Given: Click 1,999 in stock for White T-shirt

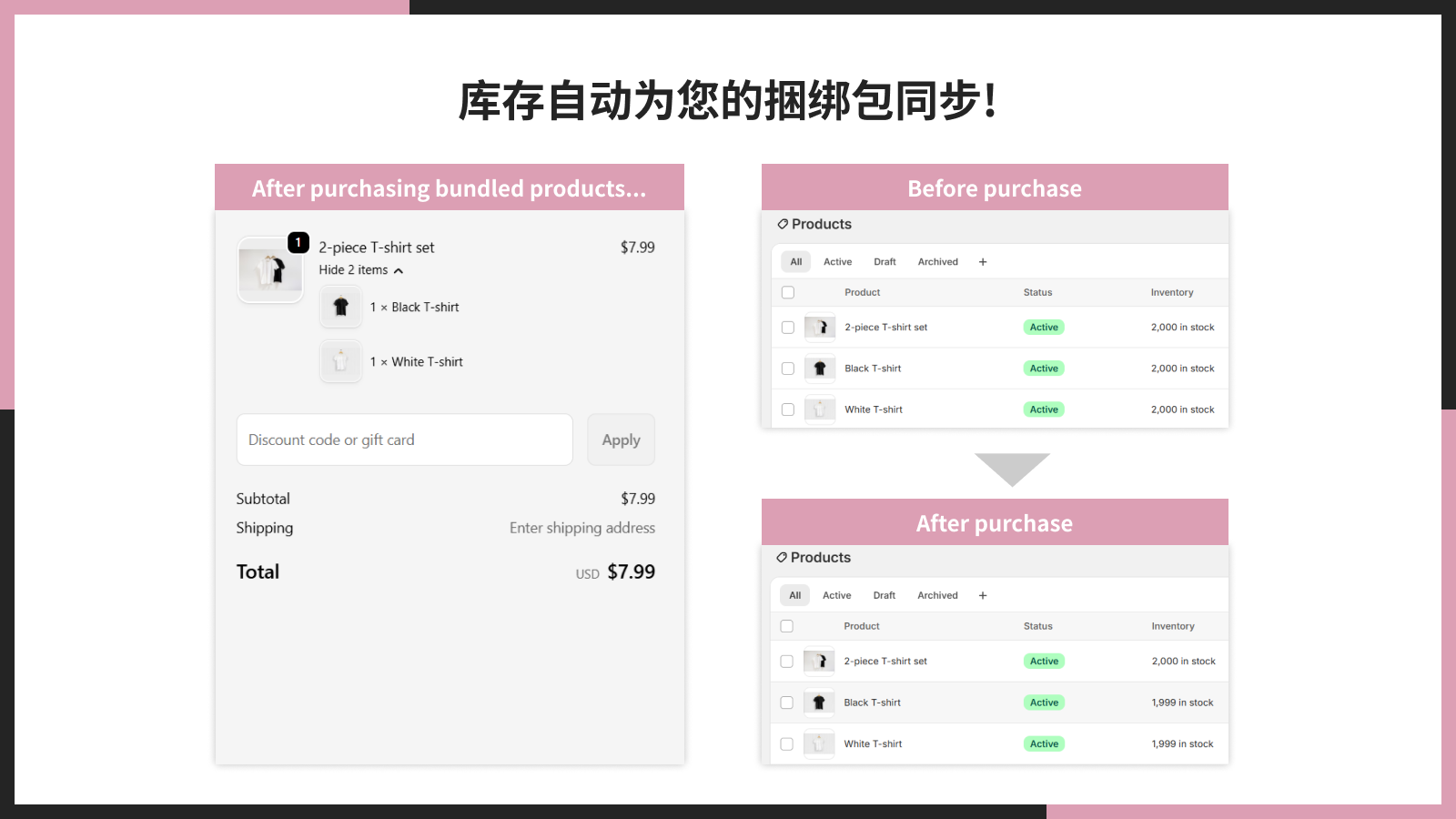Looking at the screenshot, I should pyautogui.click(x=1182, y=744).
